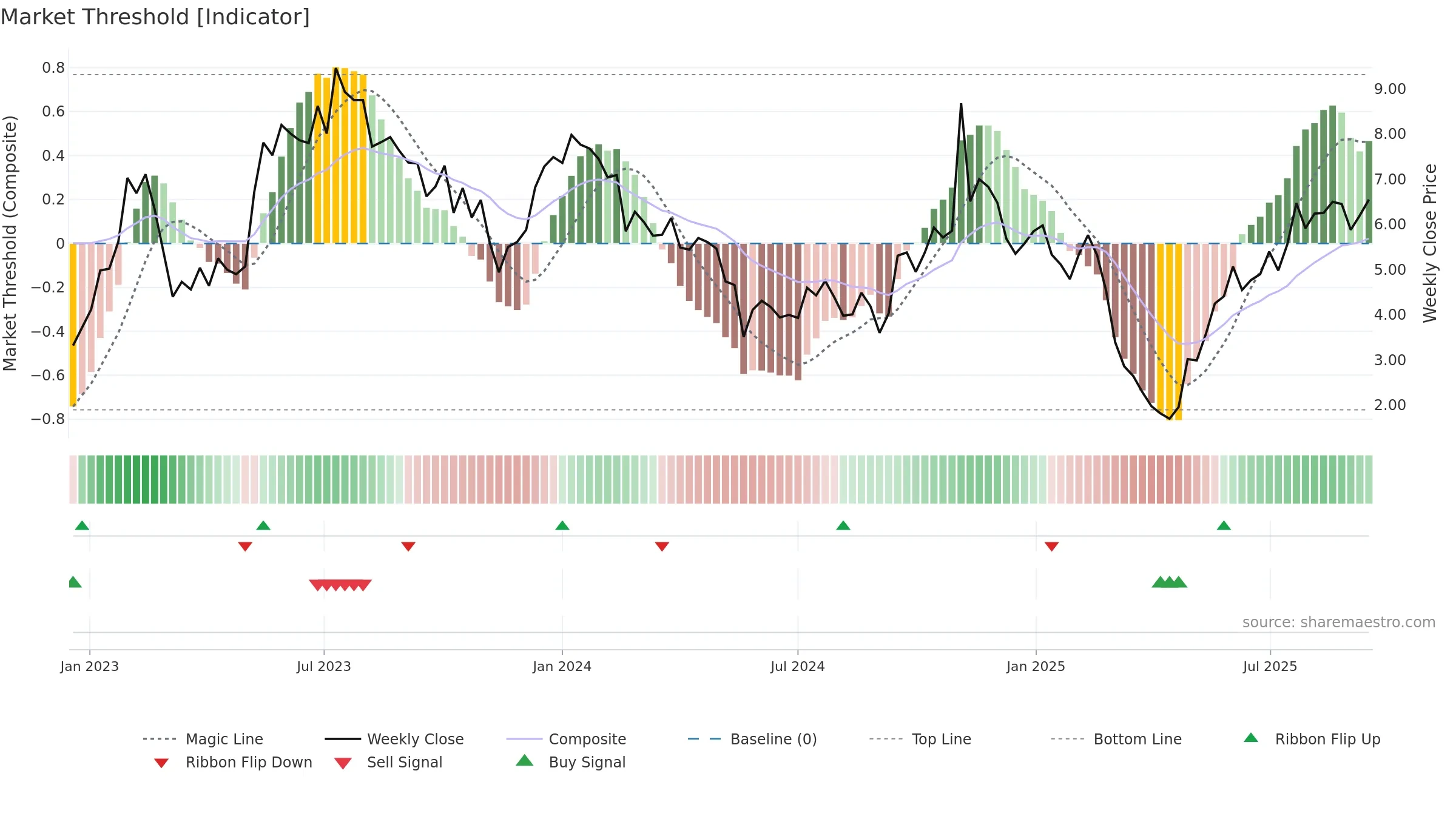Click the green ribbon flip up marker near Jan 2024

(562, 525)
